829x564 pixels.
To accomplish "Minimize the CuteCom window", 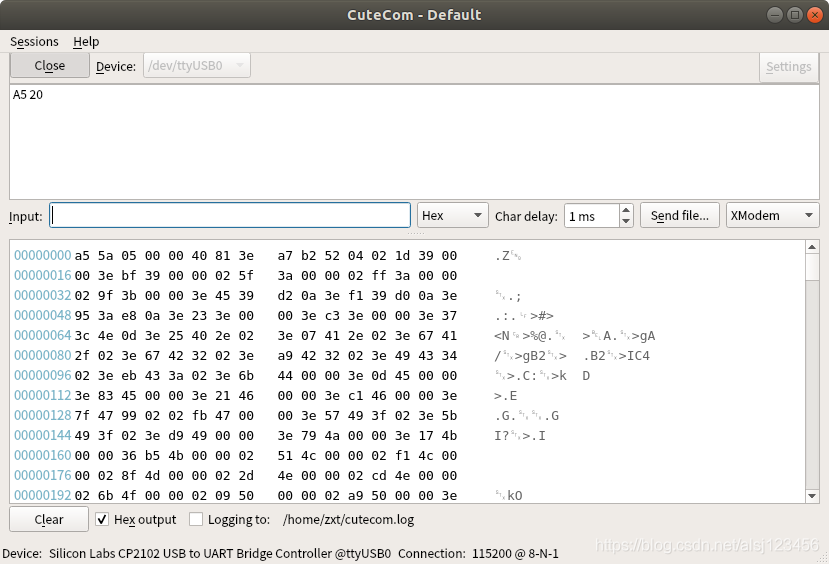I will (x=775, y=15).
